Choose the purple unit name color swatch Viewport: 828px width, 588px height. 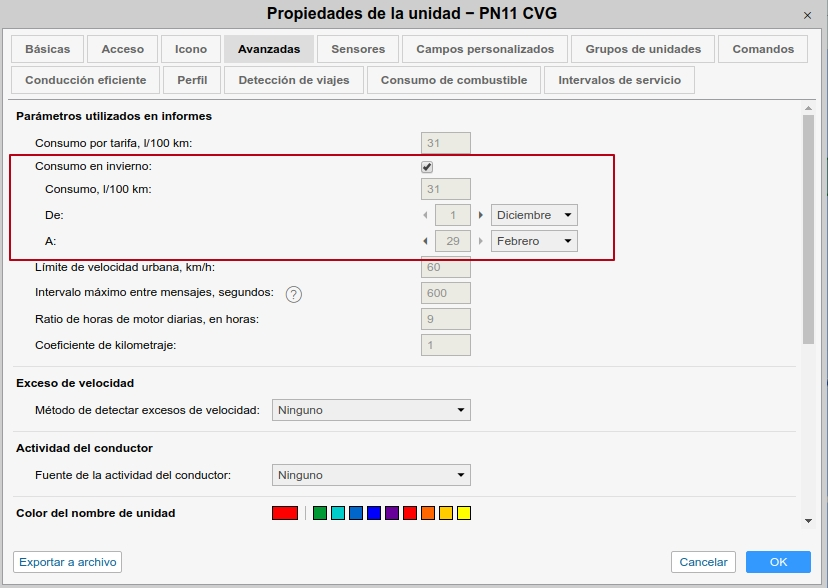coord(392,513)
